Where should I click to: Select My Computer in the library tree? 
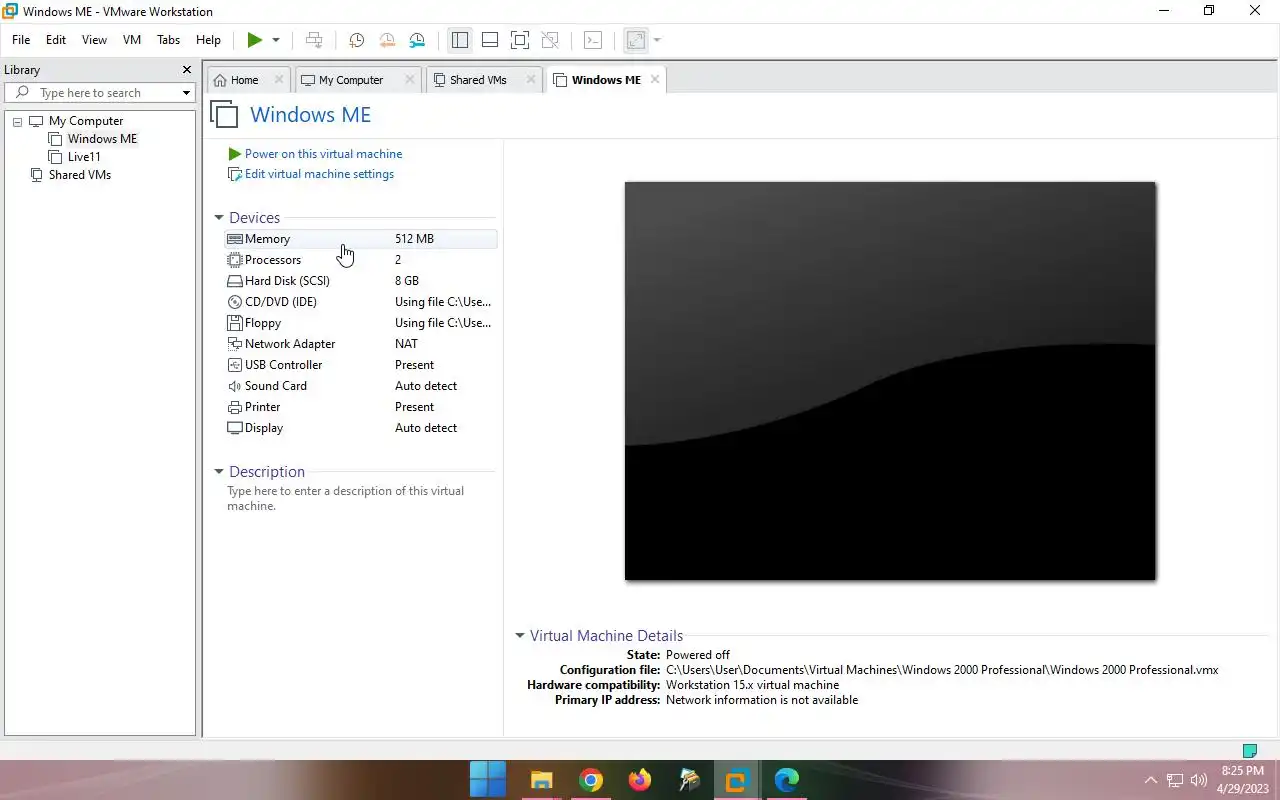point(86,121)
